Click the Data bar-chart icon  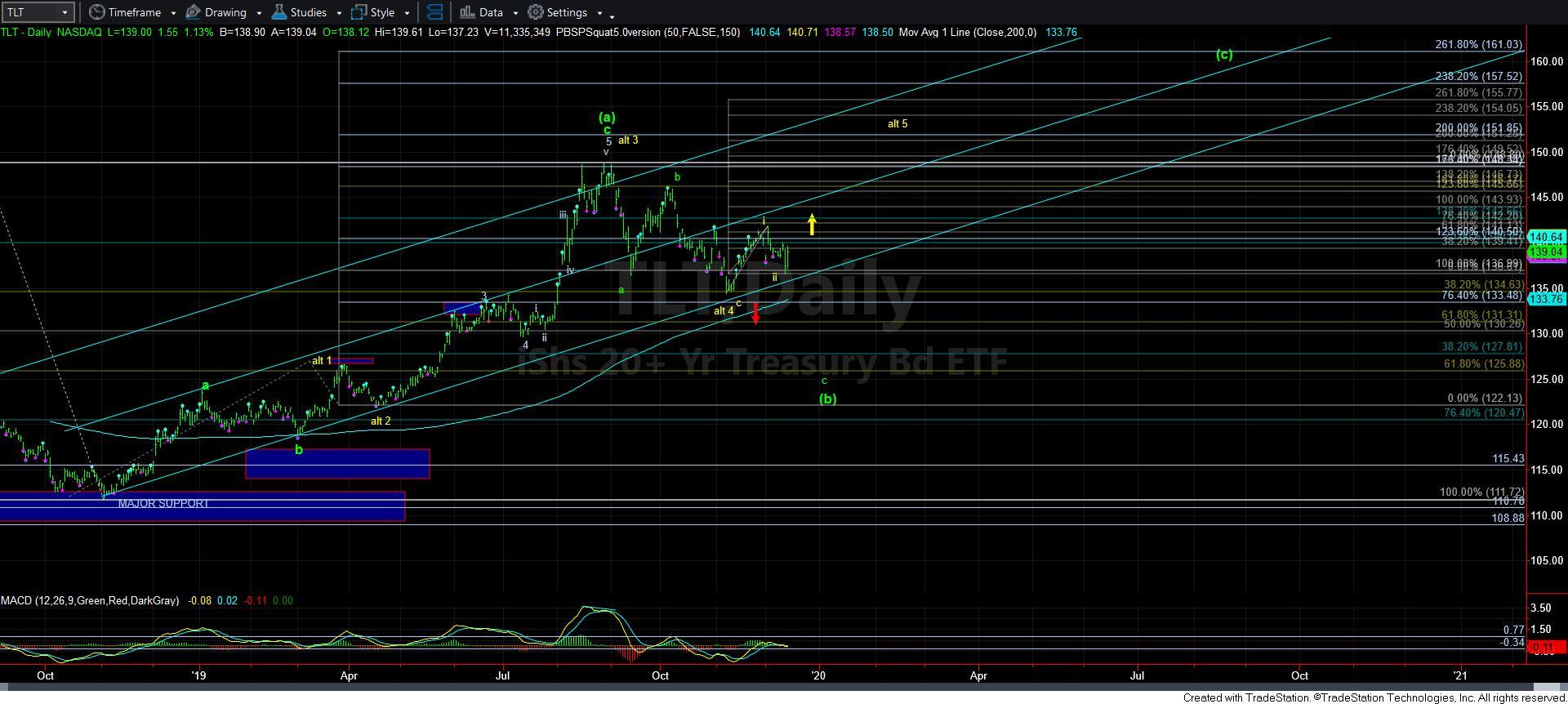click(466, 12)
